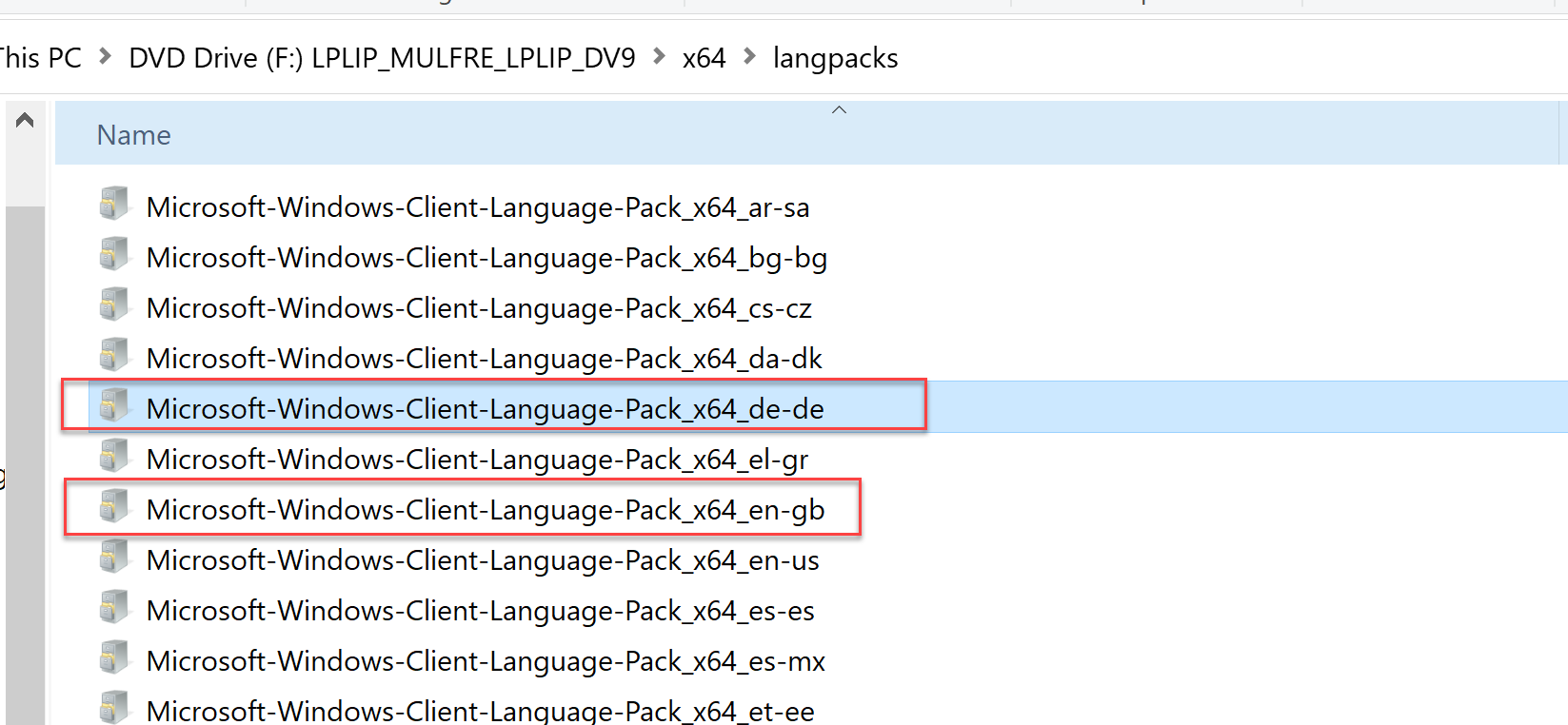Viewport: 1568px width, 725px height.
Task: Click the langpacks breadcrumb segment
Action: tap(835, 58)
